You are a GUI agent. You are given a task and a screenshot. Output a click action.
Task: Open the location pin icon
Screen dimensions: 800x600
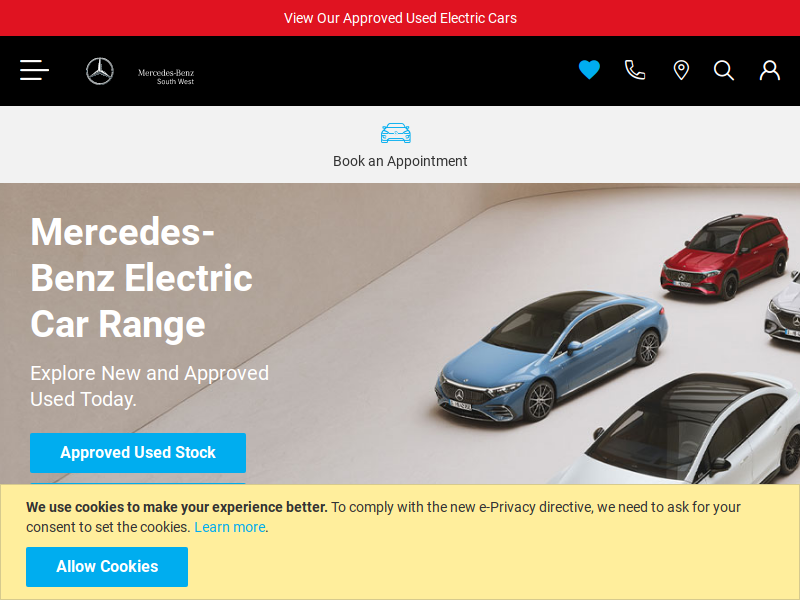[x=681, y=70]
